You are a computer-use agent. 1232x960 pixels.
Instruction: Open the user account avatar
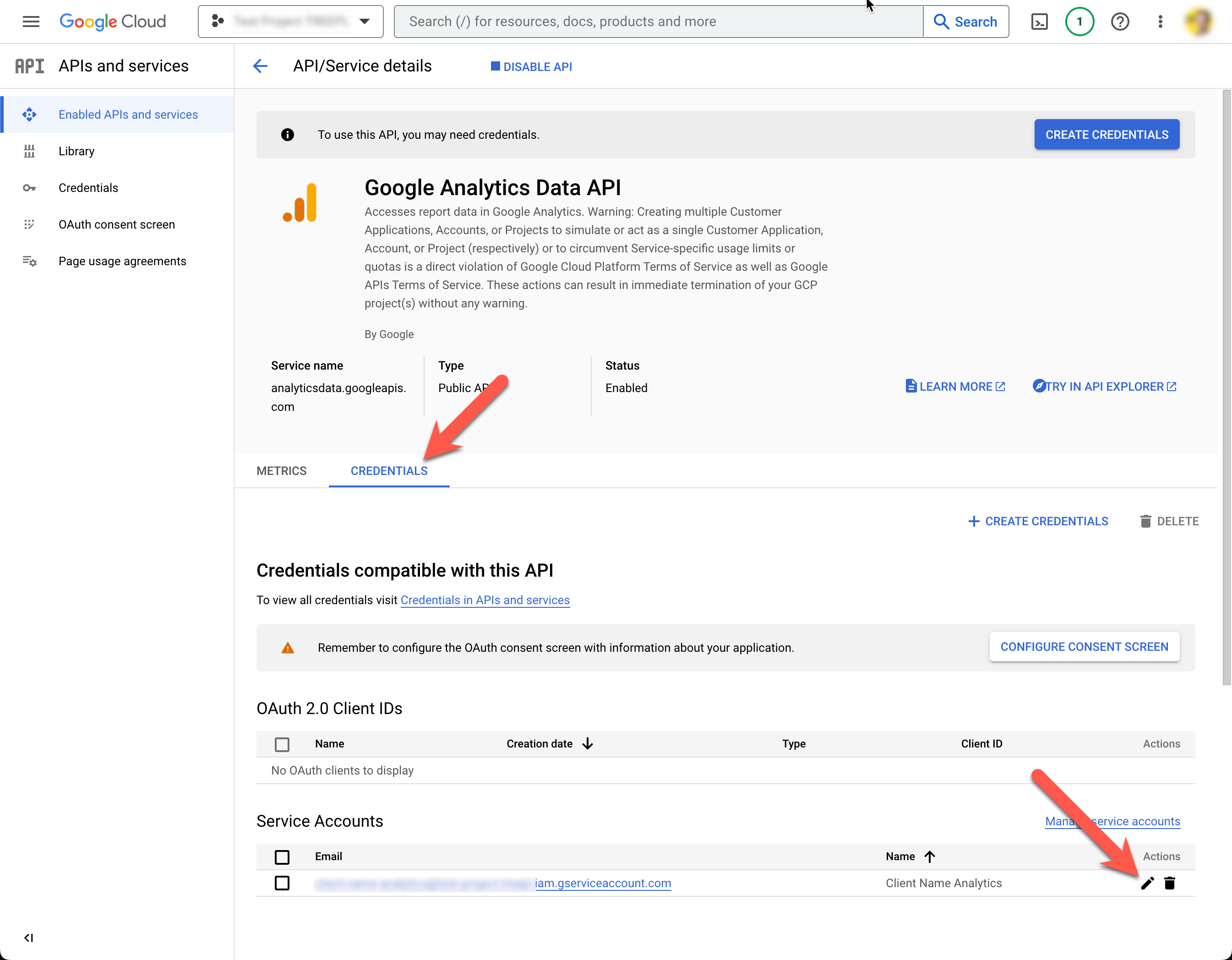1199,22
